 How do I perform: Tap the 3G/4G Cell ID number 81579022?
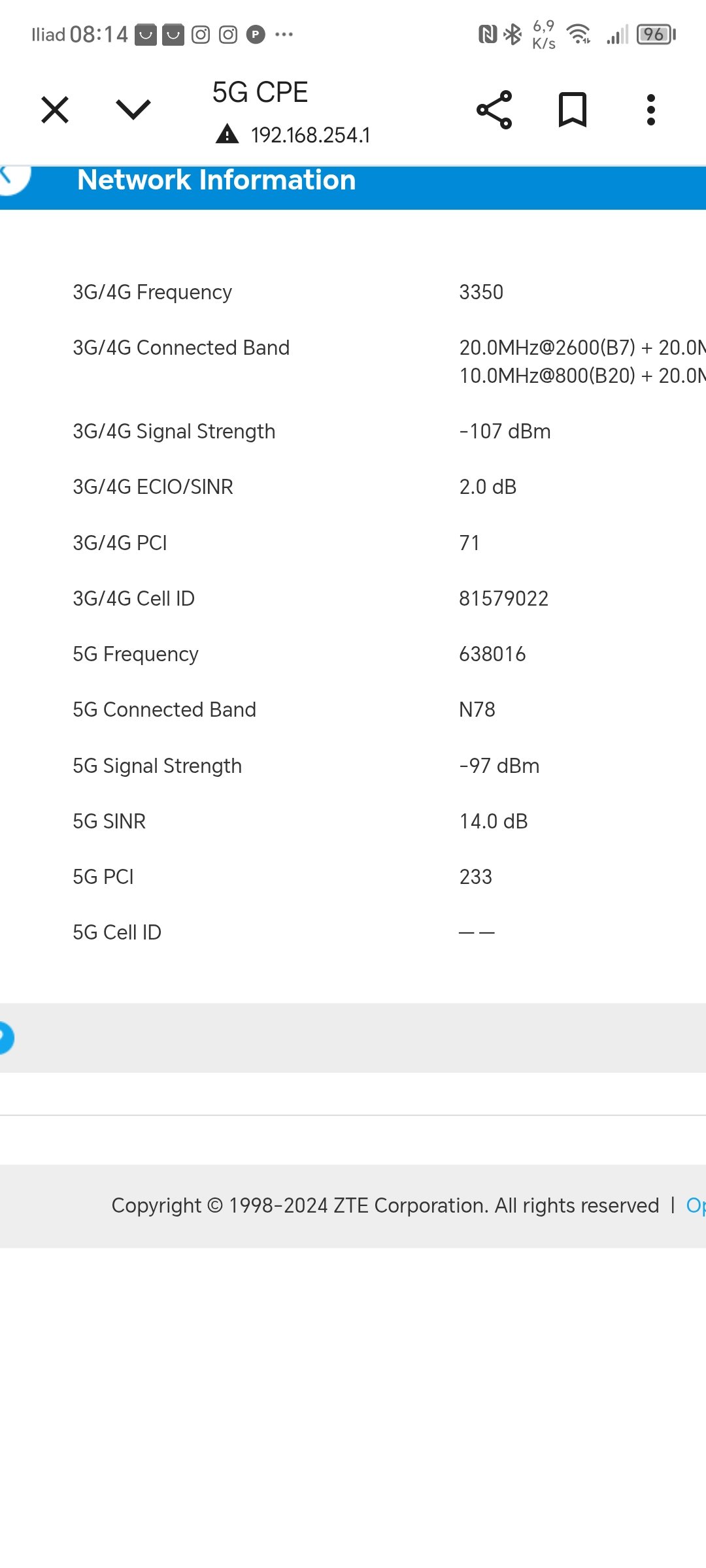pos(503,598)
